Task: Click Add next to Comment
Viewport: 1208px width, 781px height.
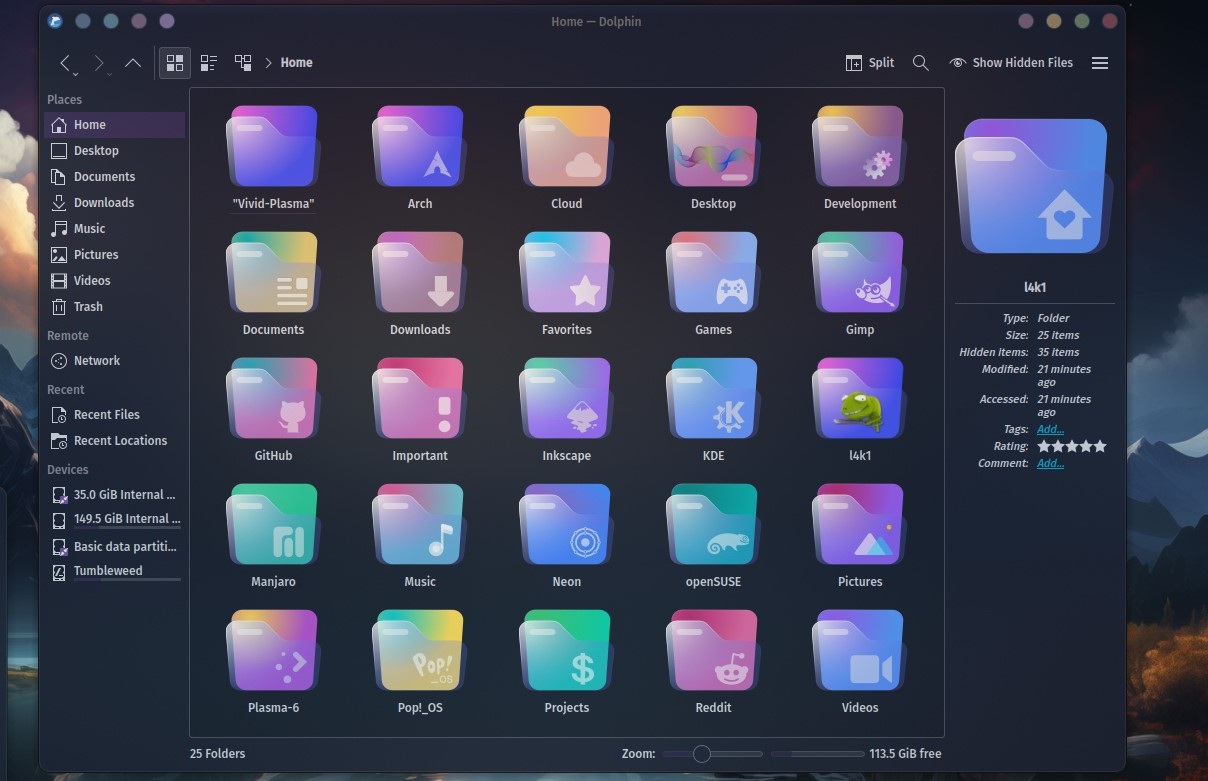Action: pos(1049,463)
